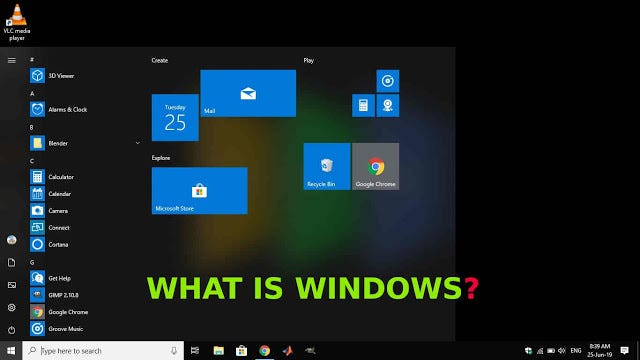The image size is (640, 360).
Task: Open the GIMP icon on the taskbar
Action: pyautogui.click(x=310, y=350)
